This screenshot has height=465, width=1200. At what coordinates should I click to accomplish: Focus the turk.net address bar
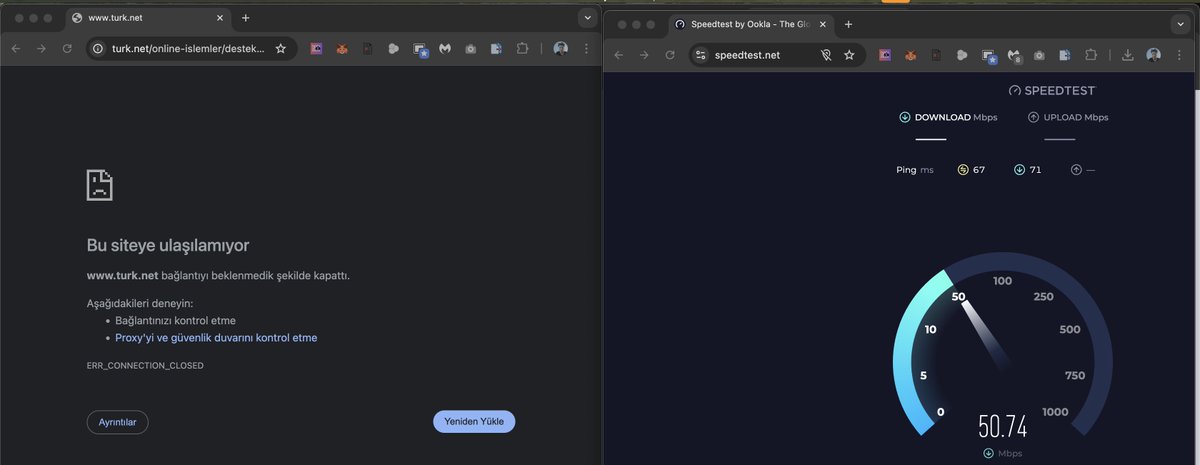[x=190, y=48]
